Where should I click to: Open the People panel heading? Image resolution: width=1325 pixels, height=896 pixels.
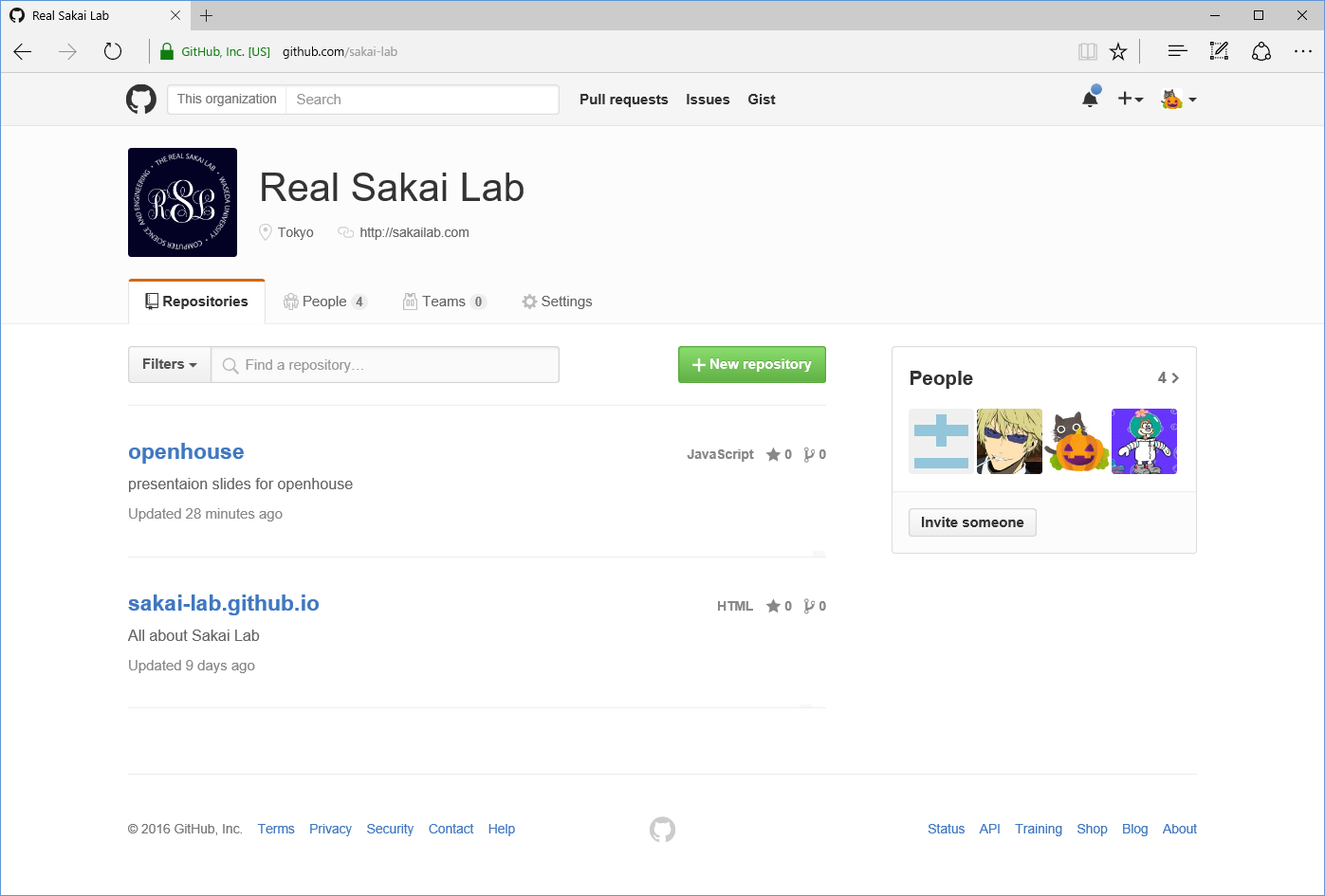point(941,378)
